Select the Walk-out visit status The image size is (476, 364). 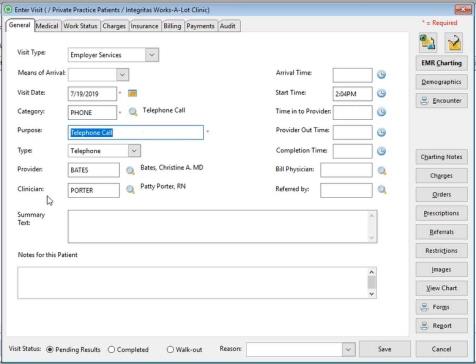point(184,350)
